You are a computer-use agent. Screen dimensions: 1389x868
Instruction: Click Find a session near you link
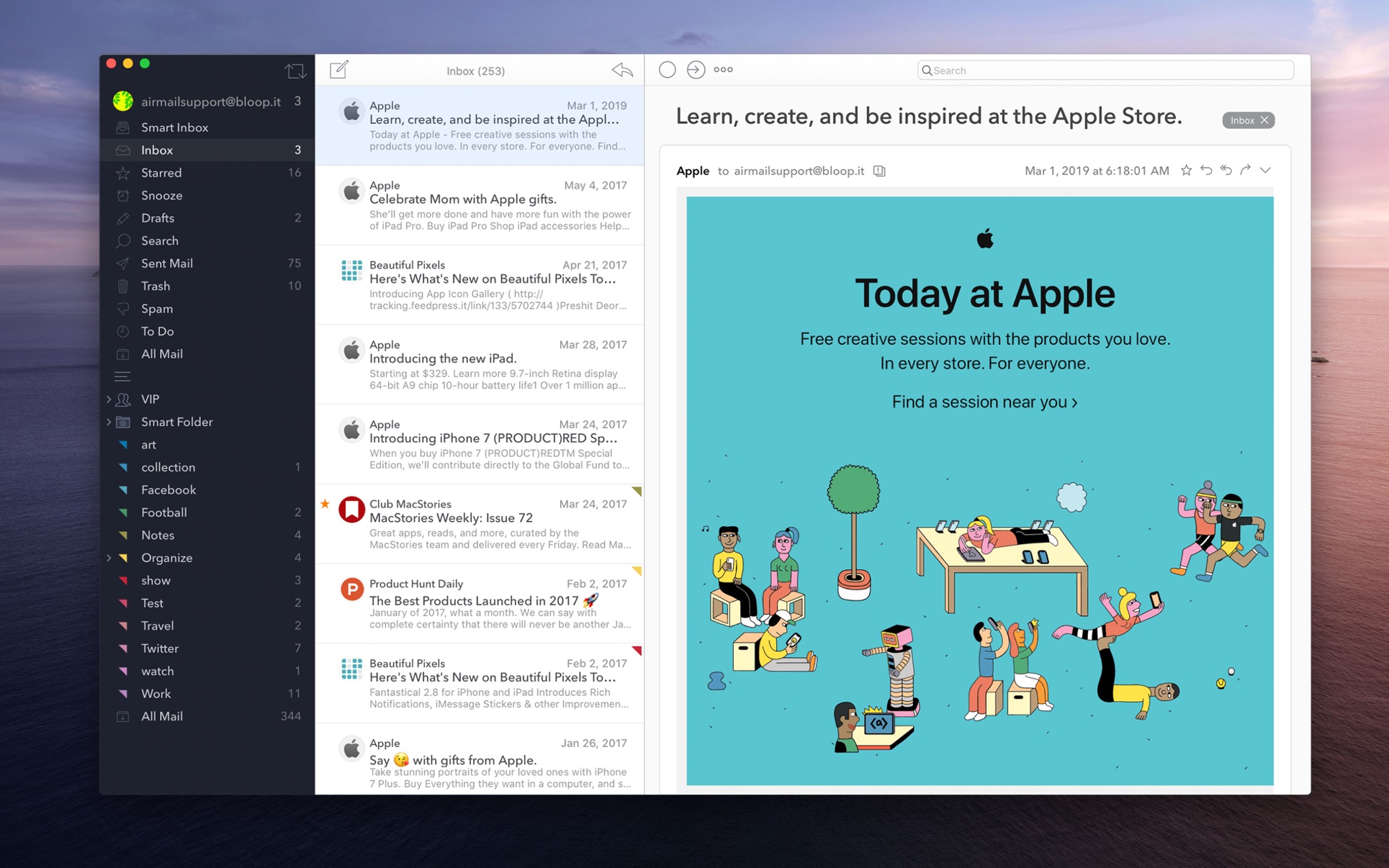pyautogui.click(x=985, y=400)
